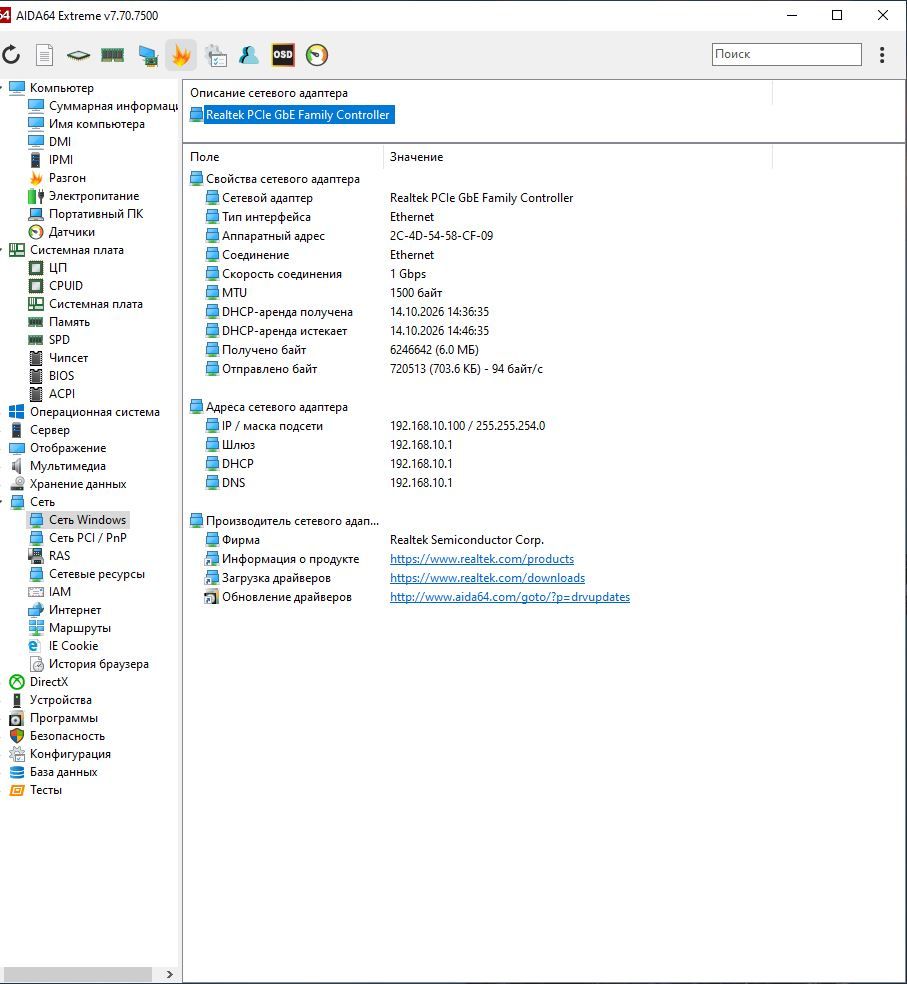Click the checklist calendar toolbar icon
The height and width of the screenshot is (984, 907).
point(215,55)
